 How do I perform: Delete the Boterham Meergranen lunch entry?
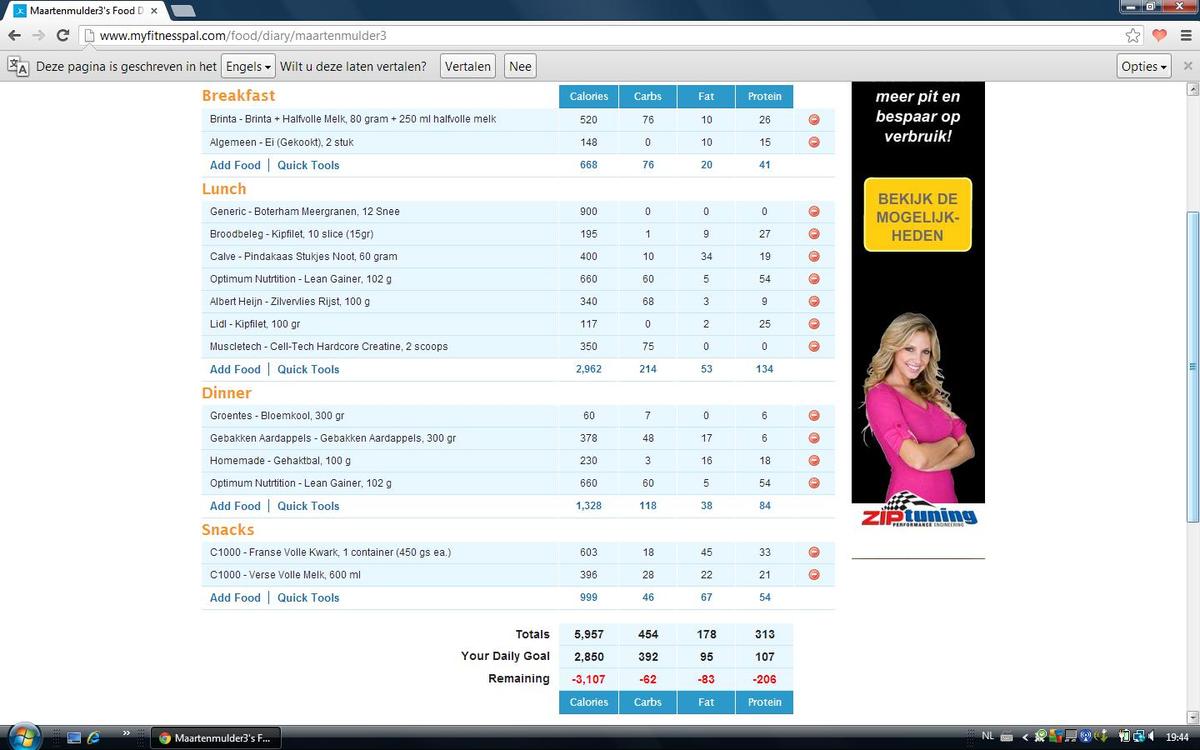pos(814,212)
